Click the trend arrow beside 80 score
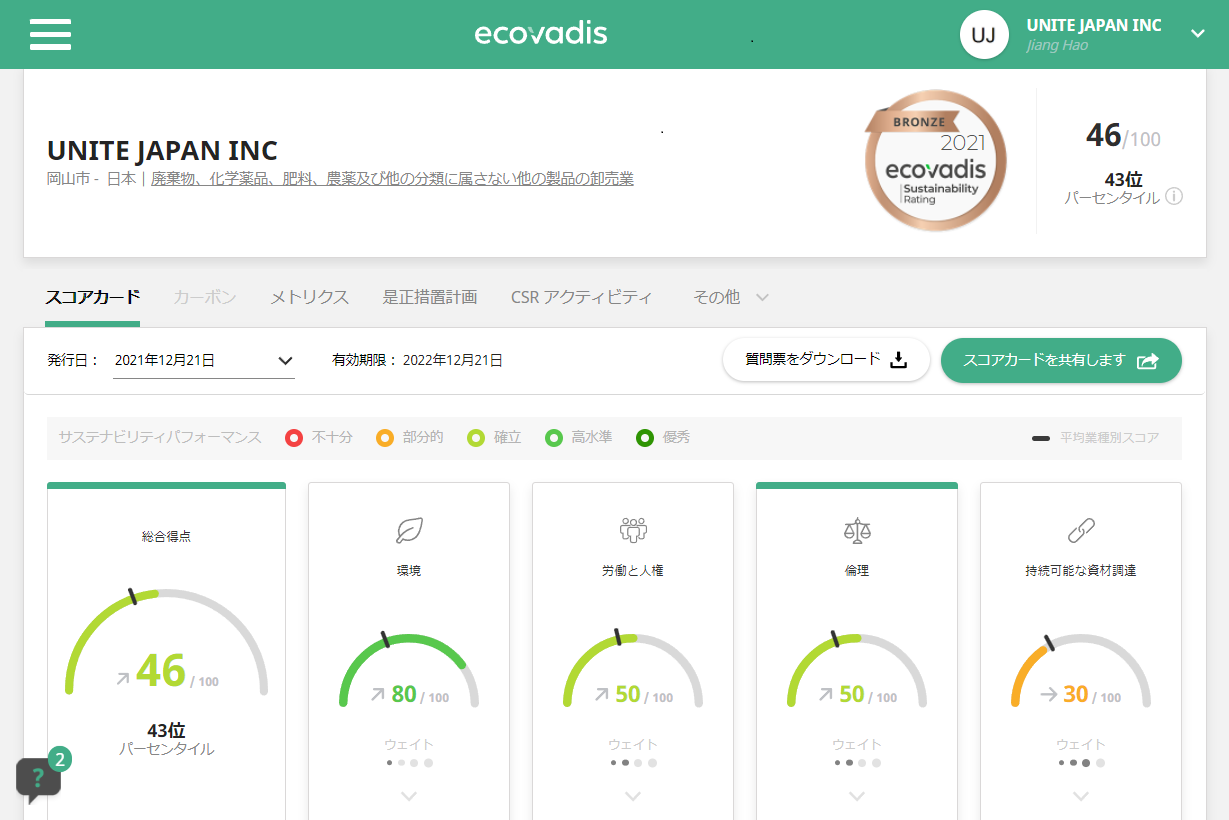 (378, 694)
